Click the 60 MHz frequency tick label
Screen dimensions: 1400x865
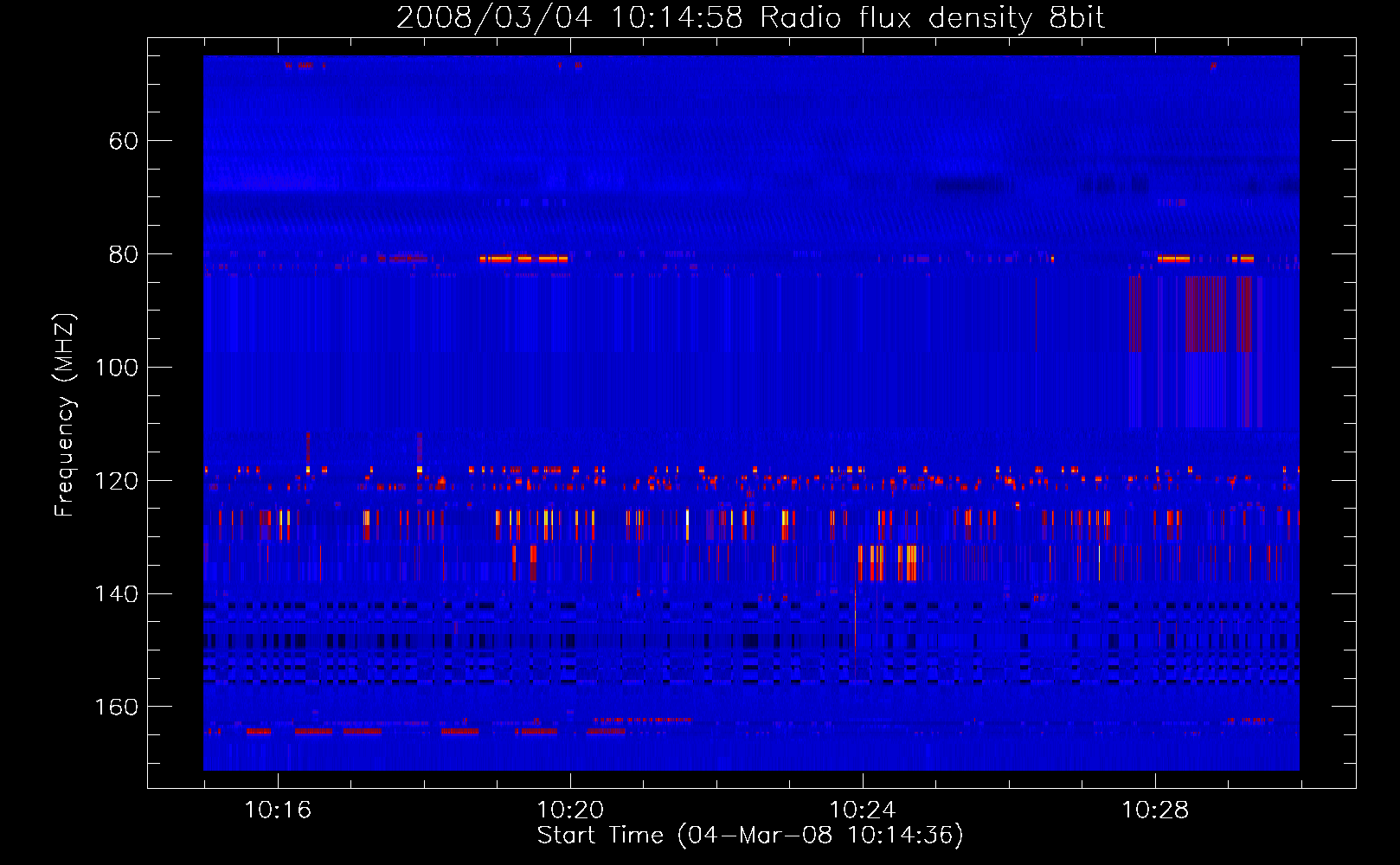[124, 141]
